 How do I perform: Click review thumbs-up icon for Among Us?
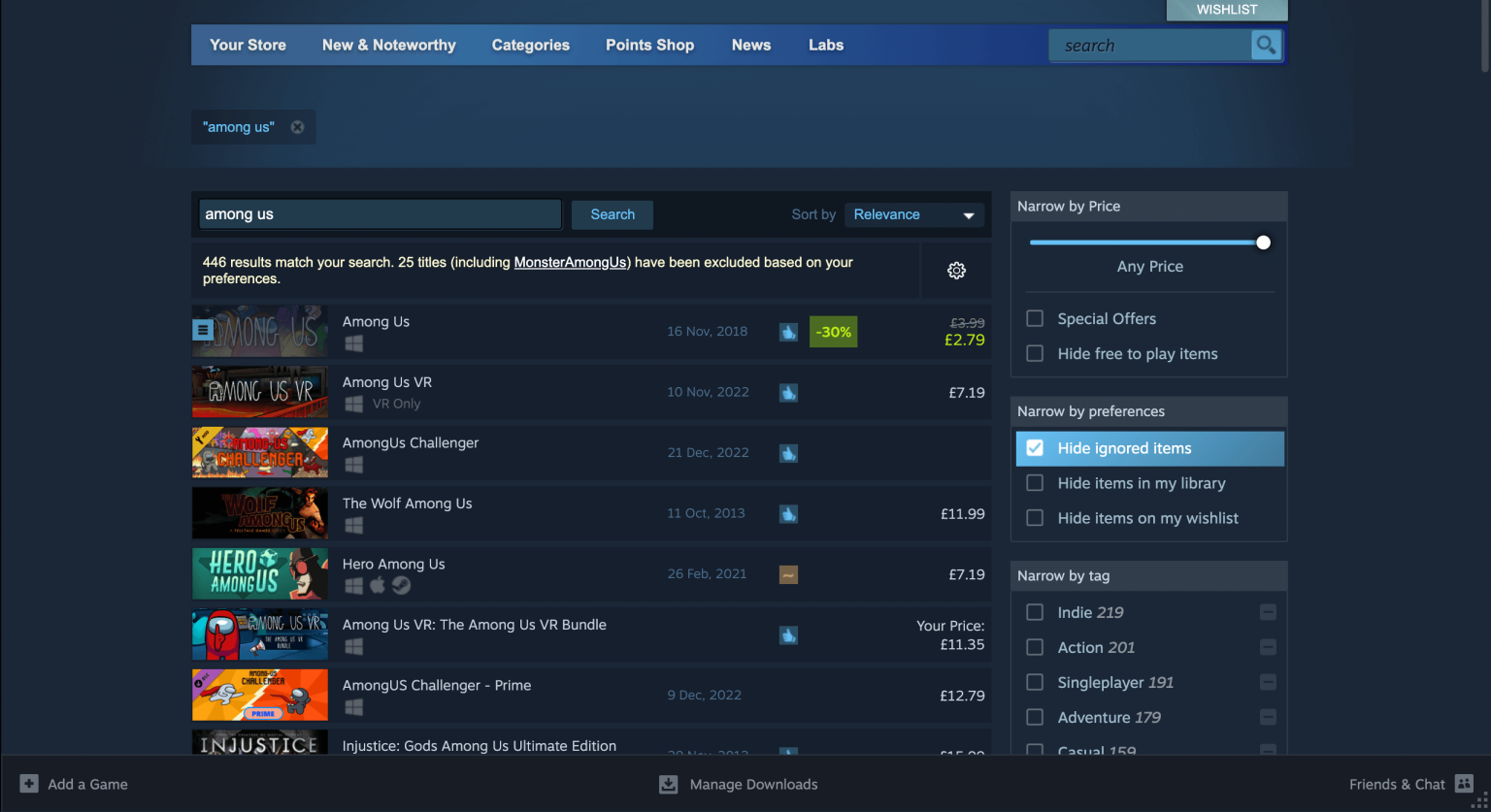click(x=788, y=332)
